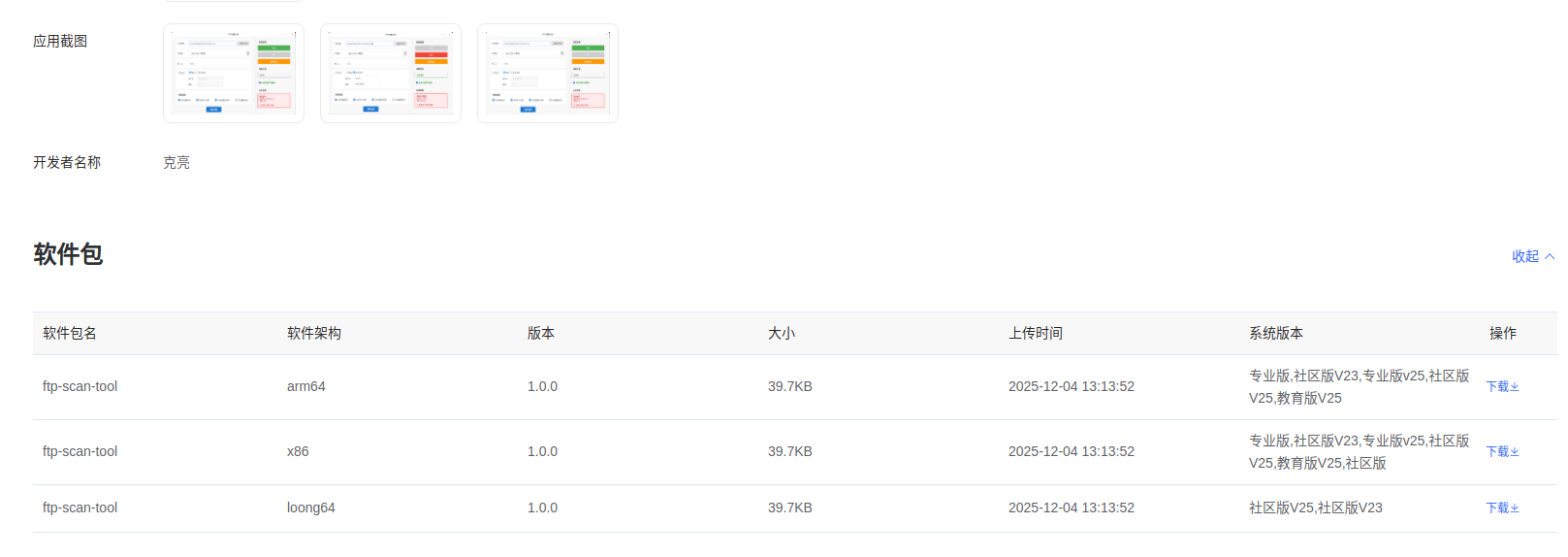
Task: Click the 版本 column header
Action: 541,333
